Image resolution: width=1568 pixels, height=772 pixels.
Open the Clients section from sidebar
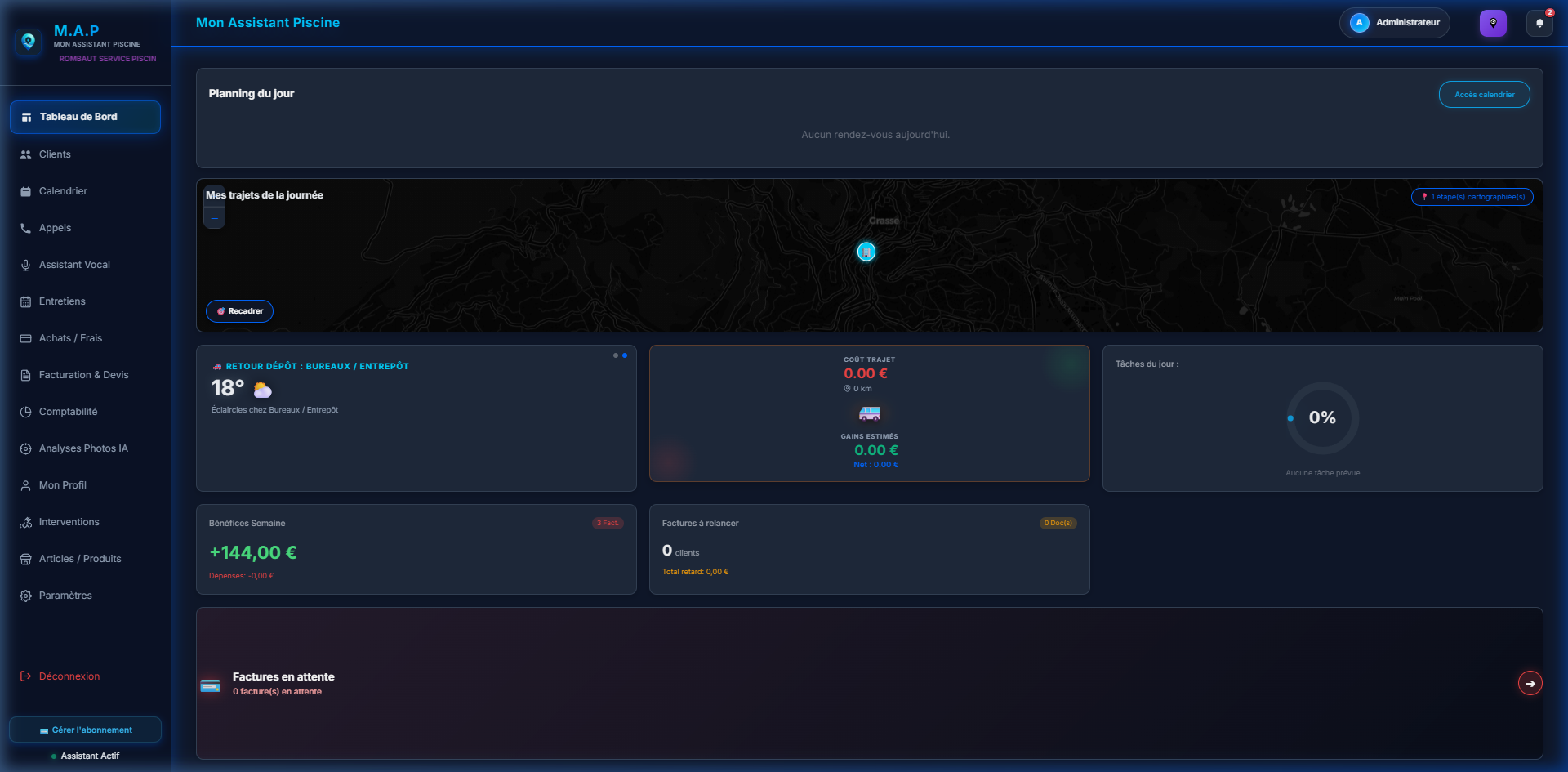55,154
